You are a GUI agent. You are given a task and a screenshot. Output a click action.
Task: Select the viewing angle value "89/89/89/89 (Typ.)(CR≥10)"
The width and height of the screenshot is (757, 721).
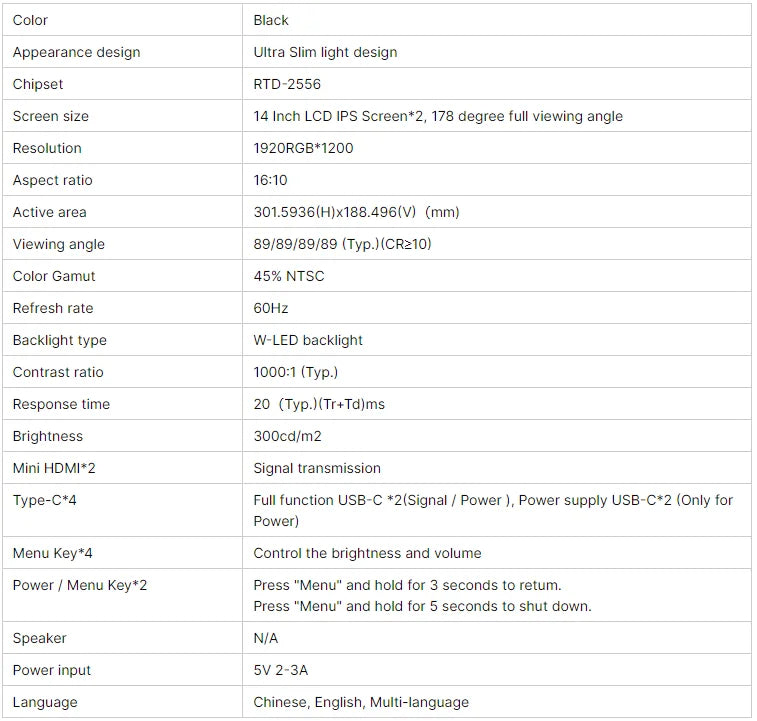[342, 244]
